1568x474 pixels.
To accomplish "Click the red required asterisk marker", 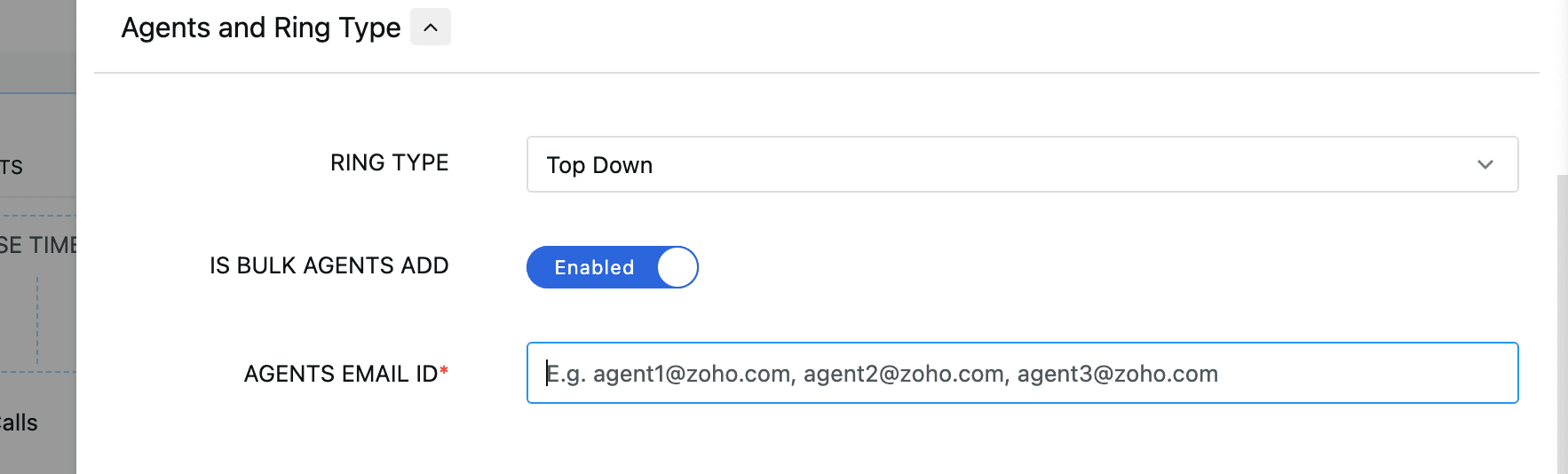I will tap(444, 372).
